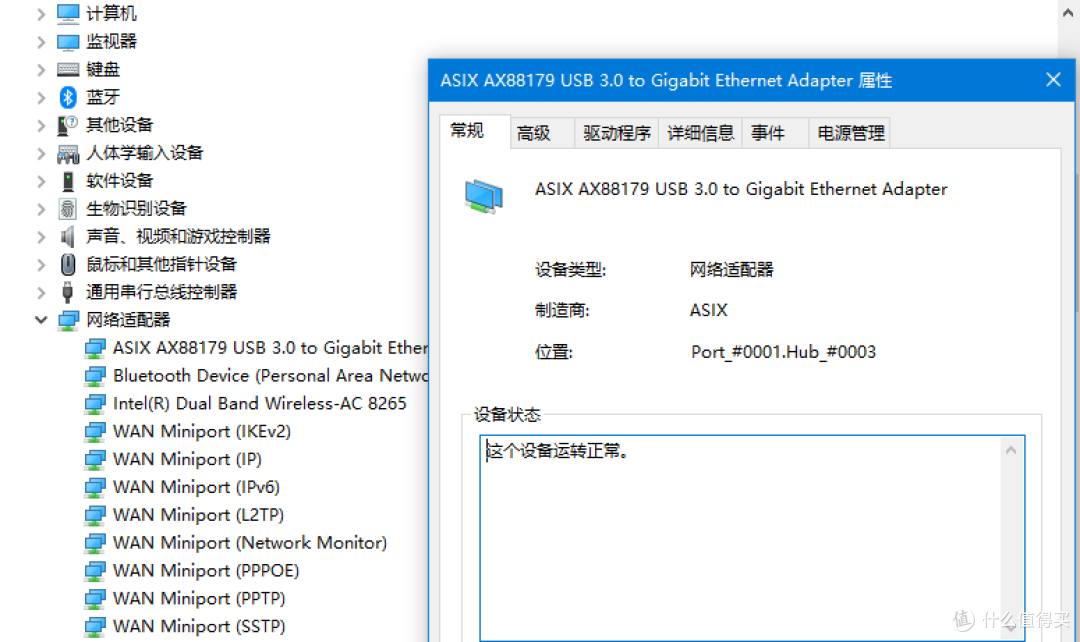Click the Bluetooth Device adapter icon
Image resolution: width=1080 pixels, height=642 pixels.
(95, 375)
